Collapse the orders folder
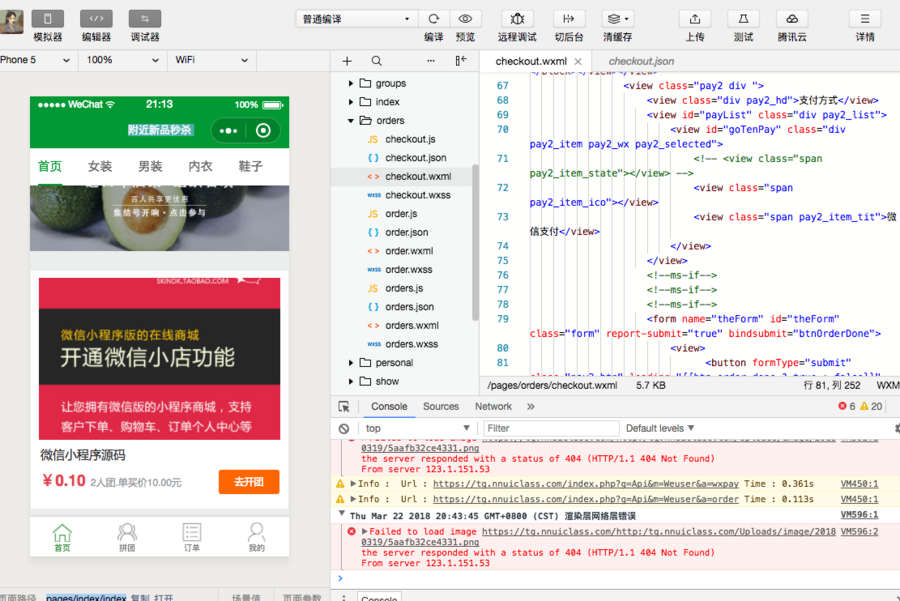The width and height of the screenshot is (900, 601). pos(351,121)
